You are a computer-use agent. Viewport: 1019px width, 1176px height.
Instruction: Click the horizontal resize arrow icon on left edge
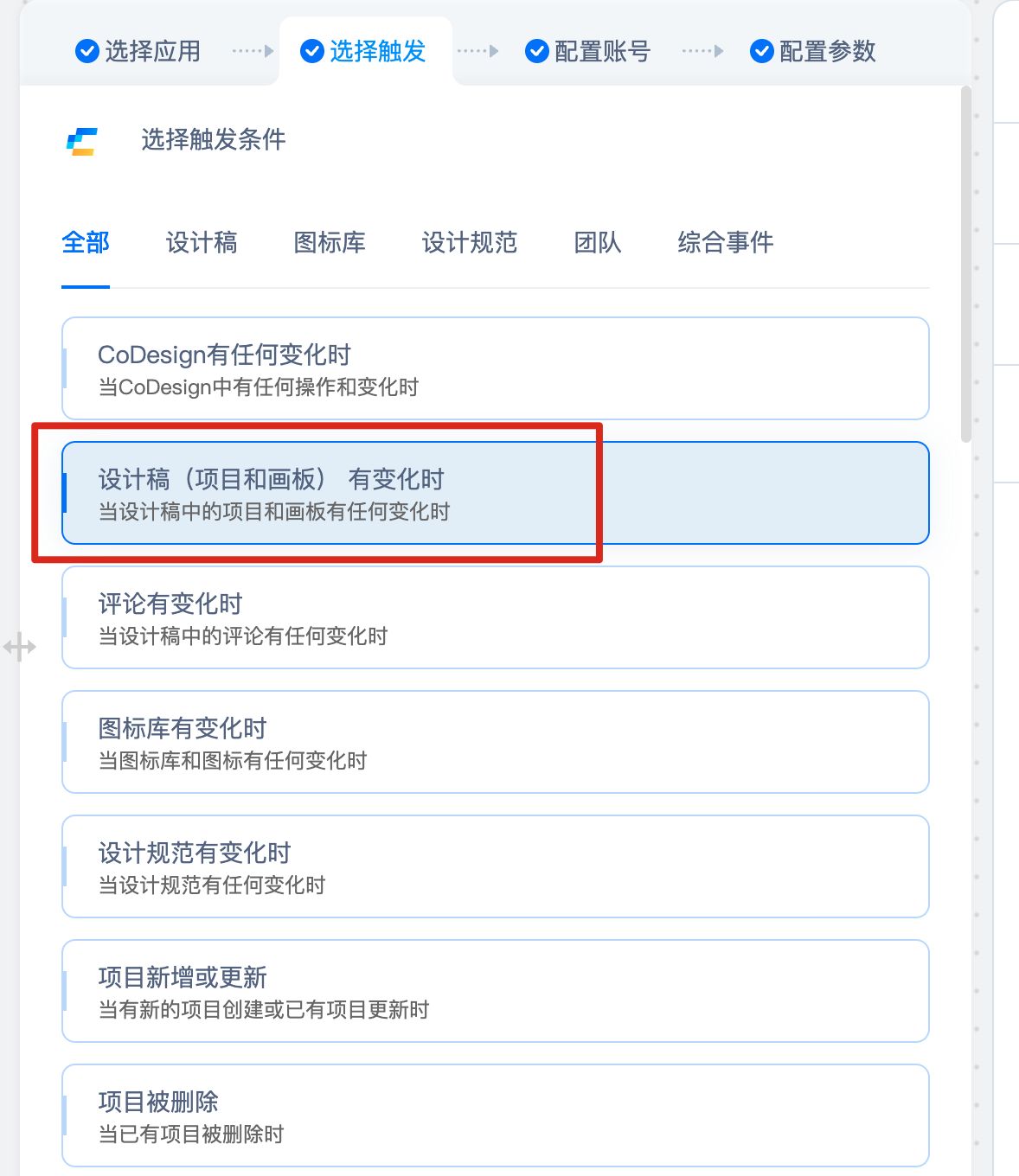[21, 645]
